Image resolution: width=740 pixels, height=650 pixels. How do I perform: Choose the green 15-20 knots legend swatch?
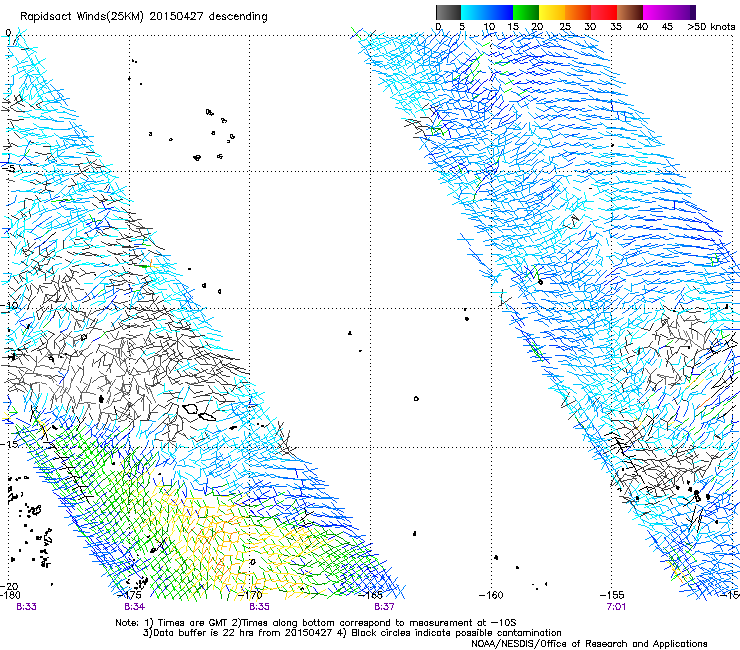(x=526, y=12)
